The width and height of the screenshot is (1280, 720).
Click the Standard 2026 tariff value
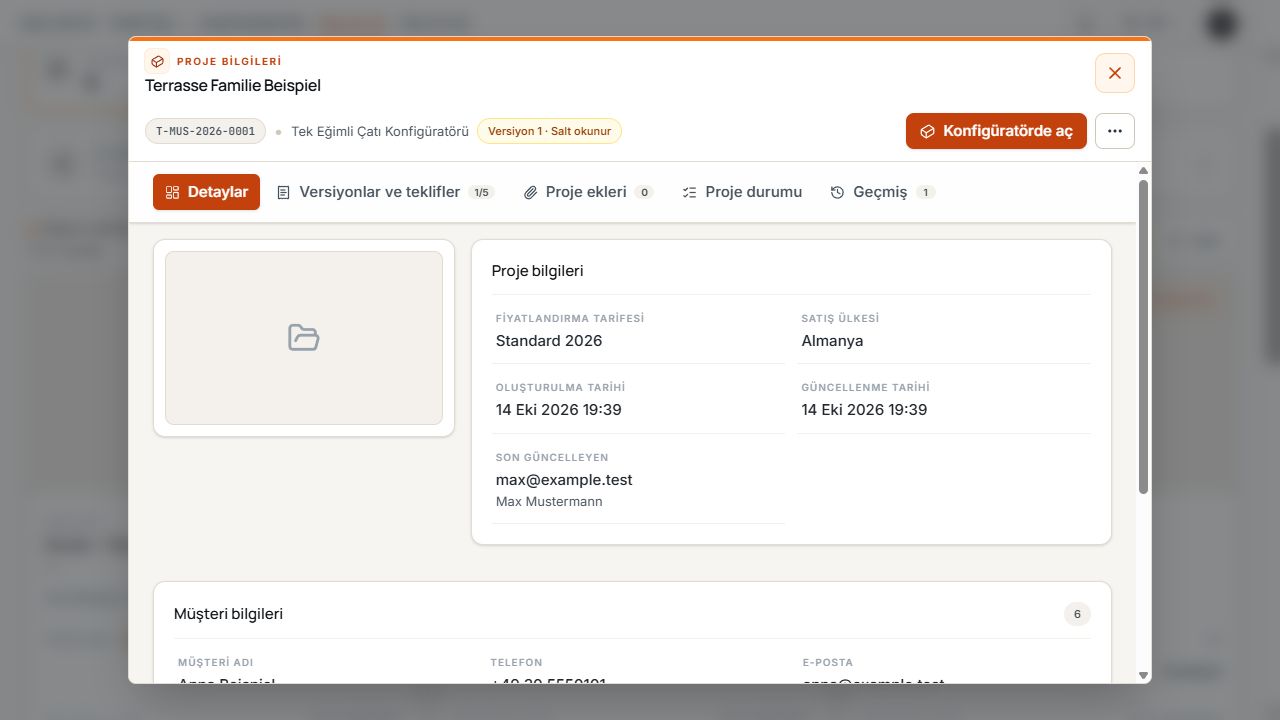tap(549, 341)
